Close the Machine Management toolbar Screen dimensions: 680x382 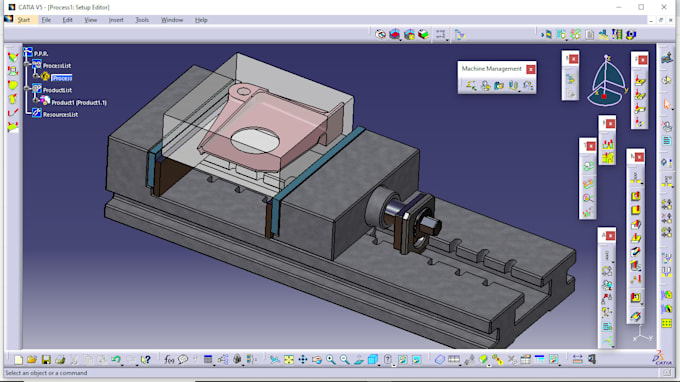click(x=530, y=69)
